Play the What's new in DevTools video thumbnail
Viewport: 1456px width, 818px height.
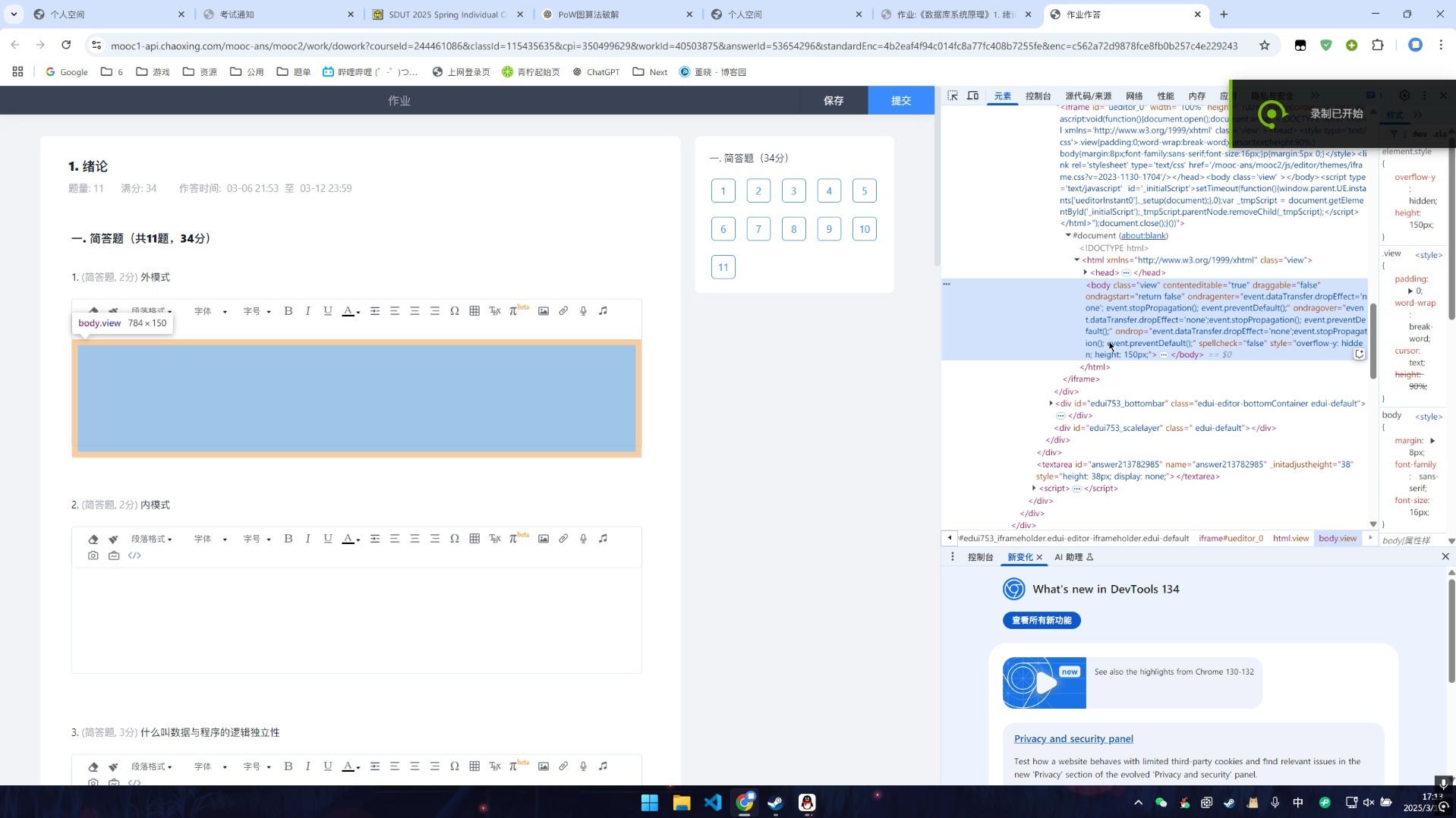coord(1045,682)
